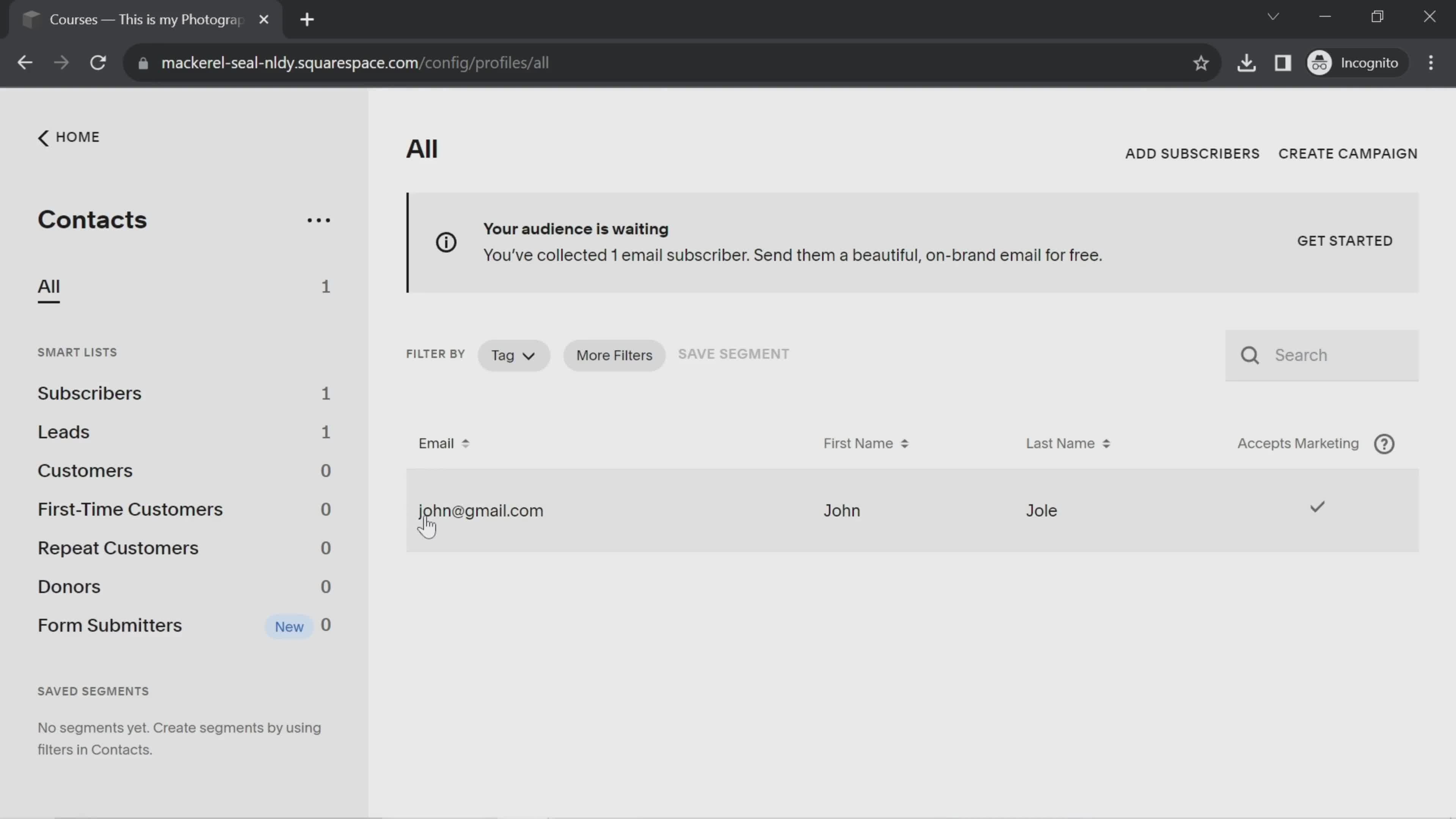Viewport: 1456px width, 819px height.
Task: Minimize the browser window
Action: tap(1325, 17)
